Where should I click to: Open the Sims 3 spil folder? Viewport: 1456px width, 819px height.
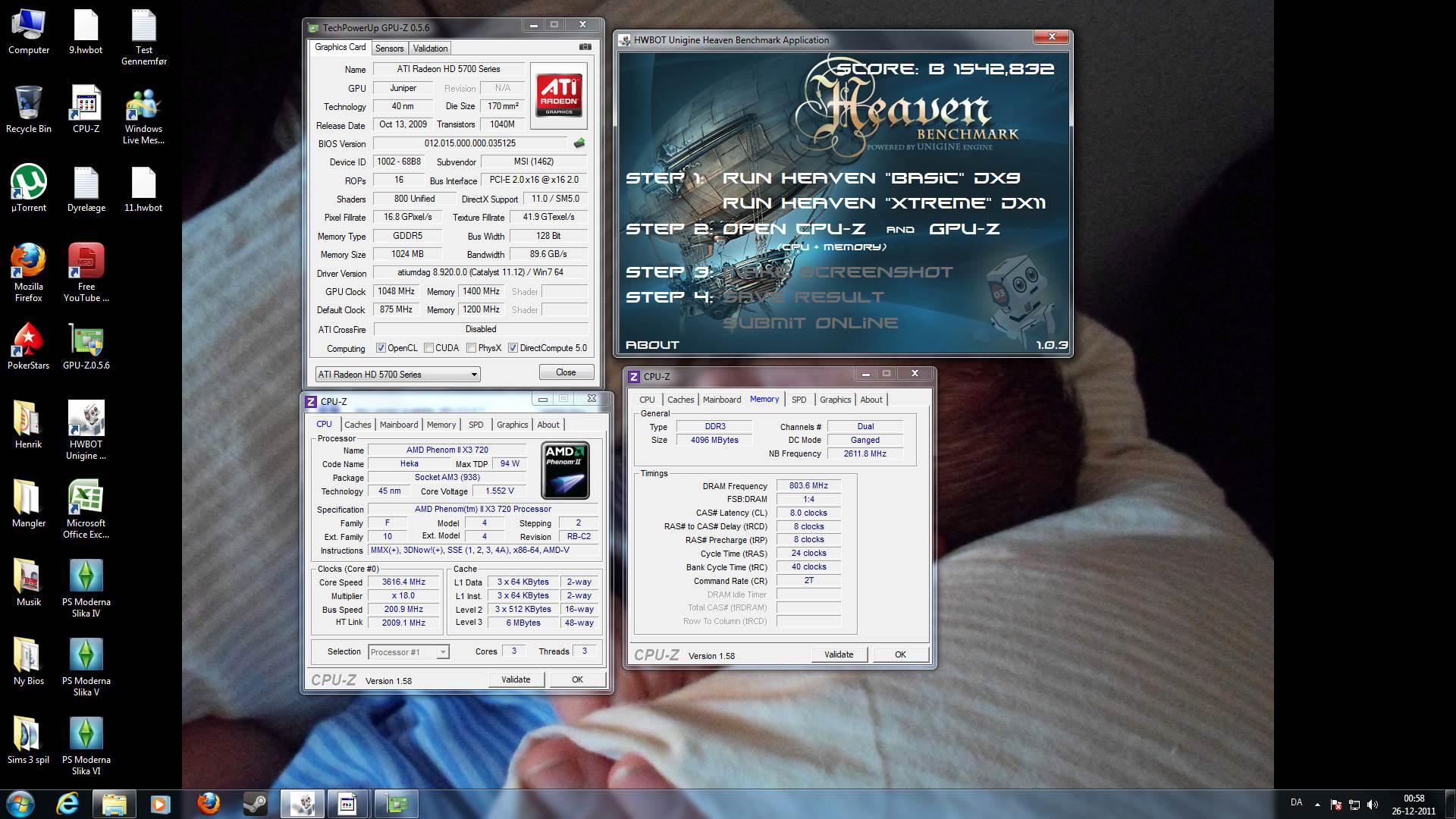click(29, 741)
